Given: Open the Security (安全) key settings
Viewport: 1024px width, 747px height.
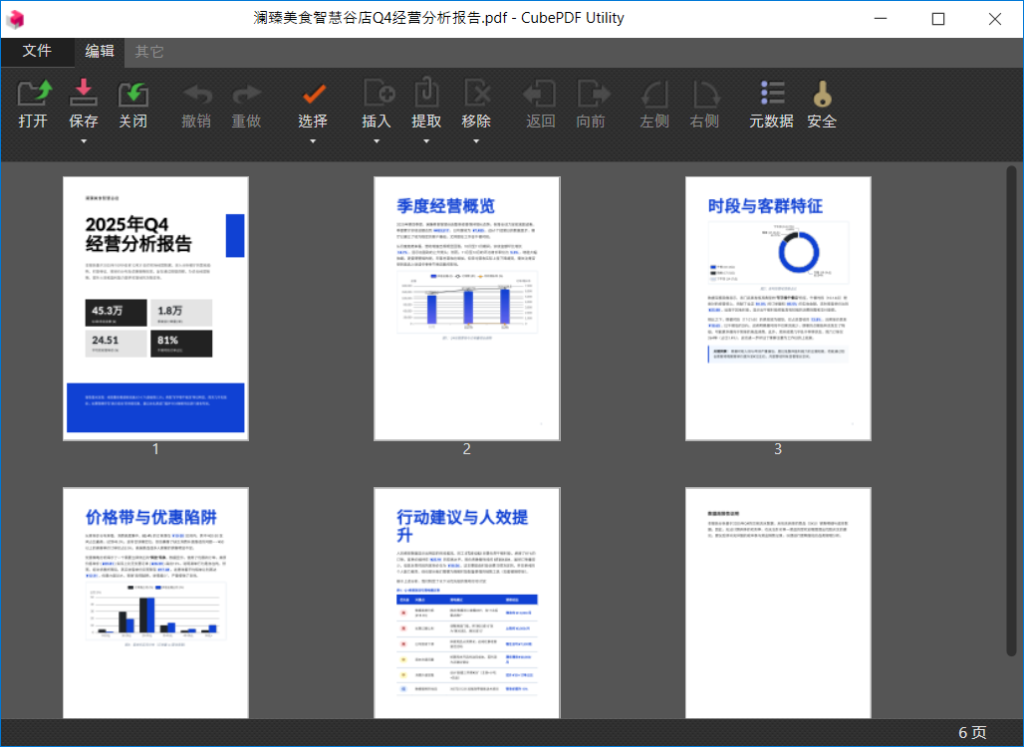Looking at the screenshot, I should point(822,96).
